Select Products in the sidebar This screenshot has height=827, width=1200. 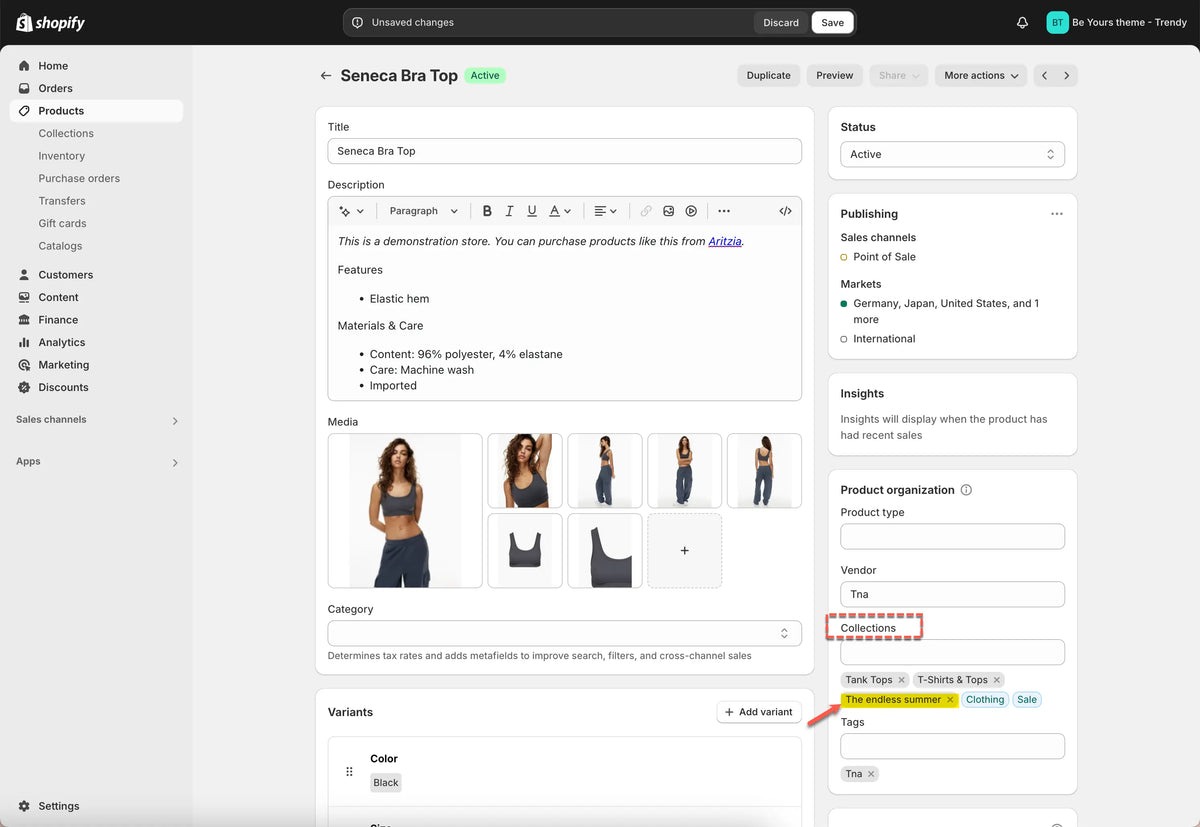[96, 111]
